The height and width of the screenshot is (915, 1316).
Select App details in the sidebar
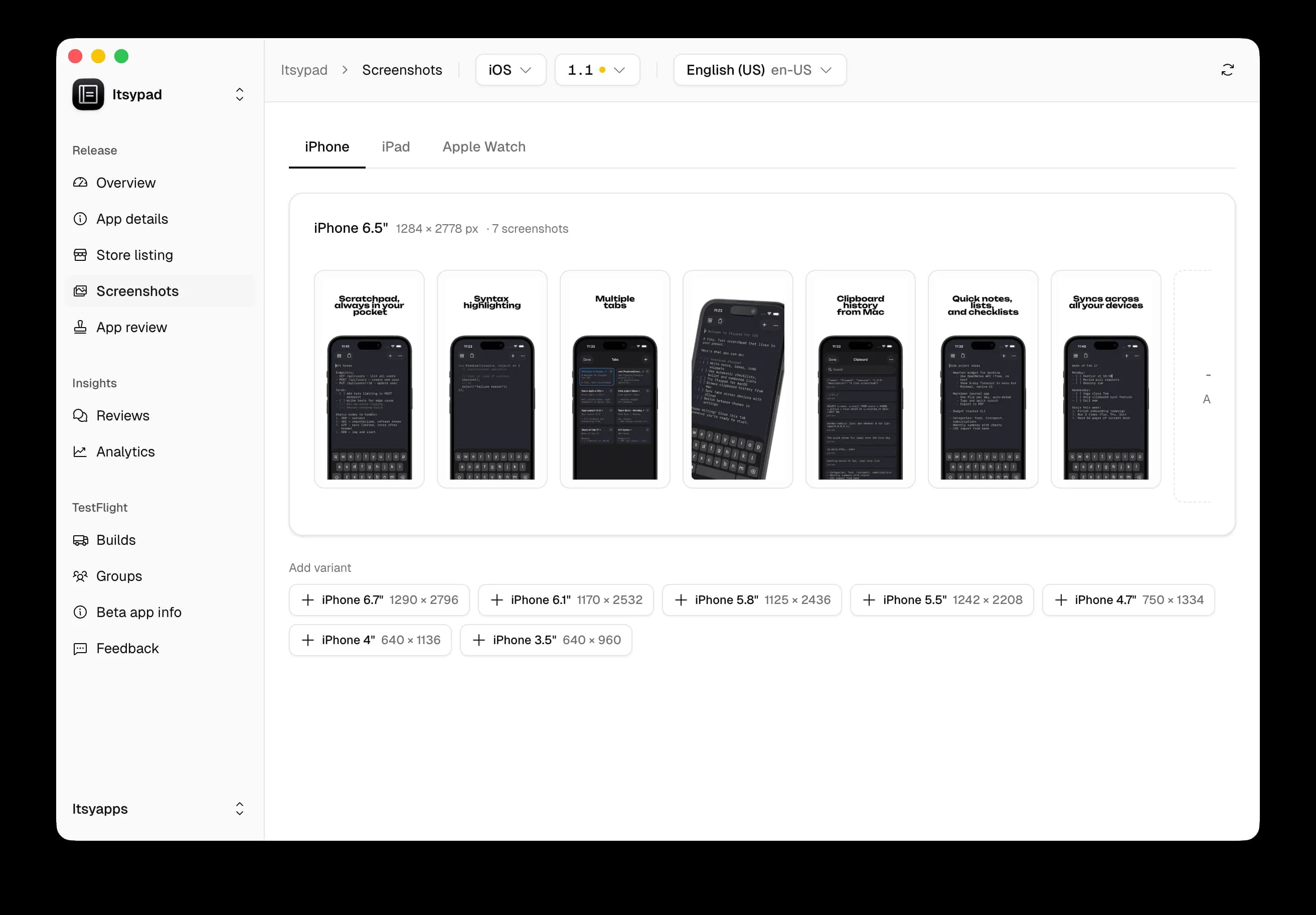[132, 218]
